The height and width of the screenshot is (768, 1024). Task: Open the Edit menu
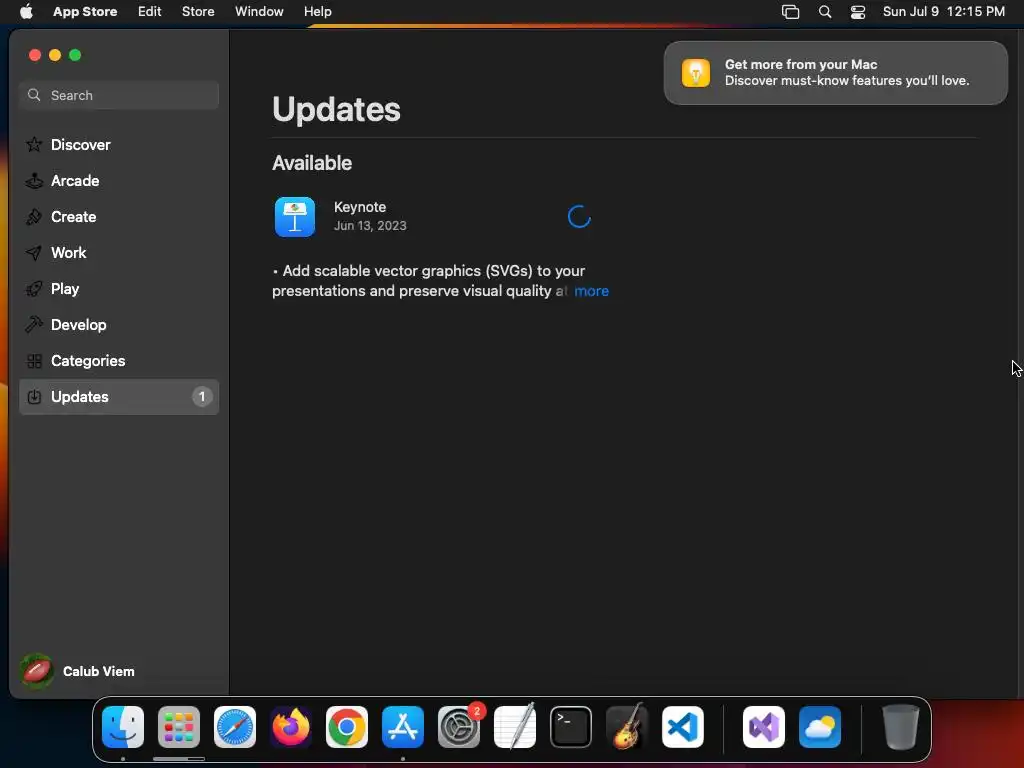[x=150, y=11]
